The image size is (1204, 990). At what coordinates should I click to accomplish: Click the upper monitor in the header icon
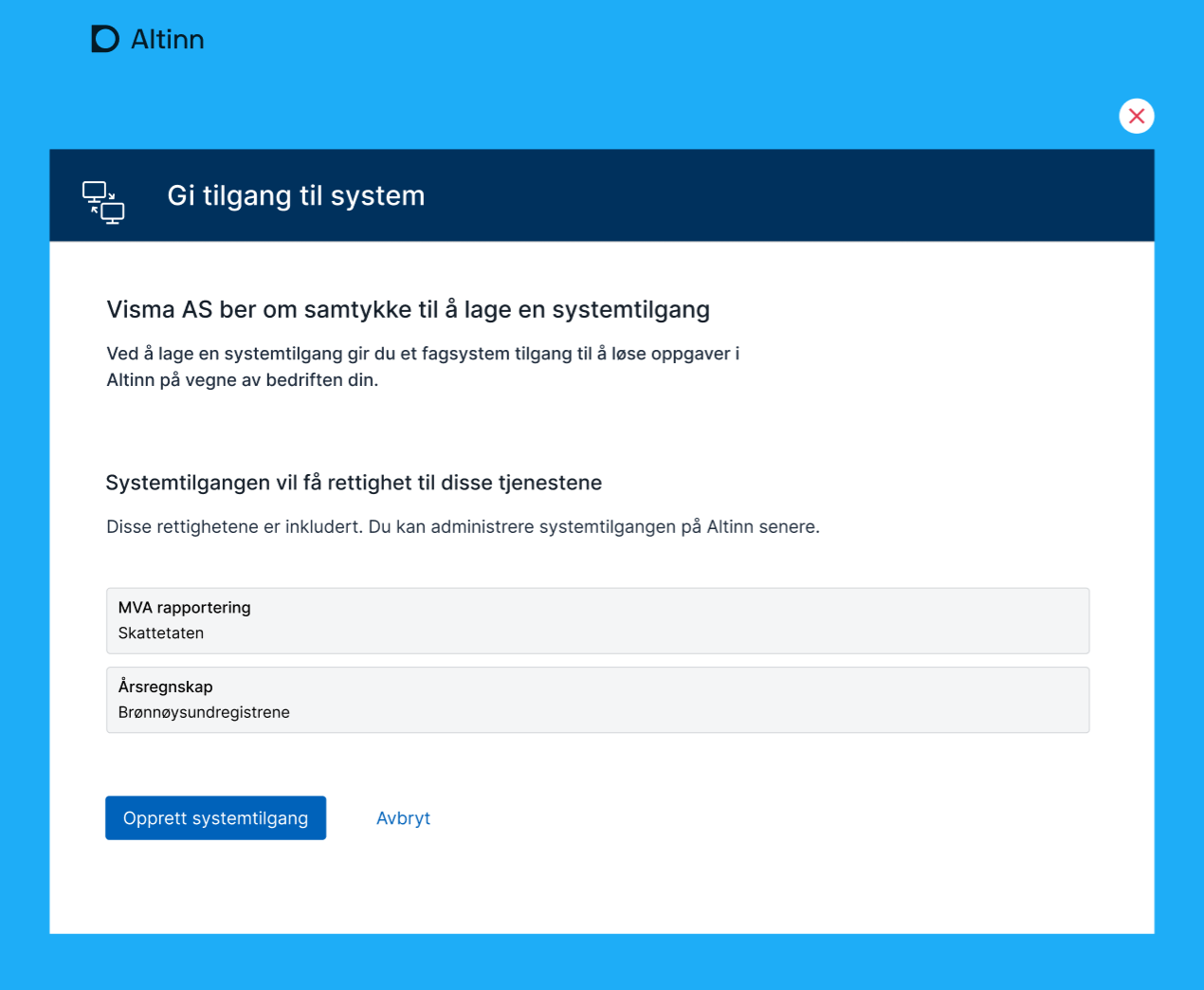[x=94, y=191]
